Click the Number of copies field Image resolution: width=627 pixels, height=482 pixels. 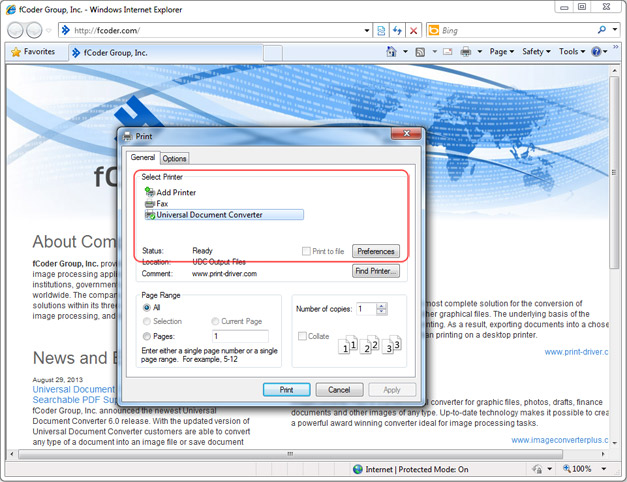(x=366, y=309)
